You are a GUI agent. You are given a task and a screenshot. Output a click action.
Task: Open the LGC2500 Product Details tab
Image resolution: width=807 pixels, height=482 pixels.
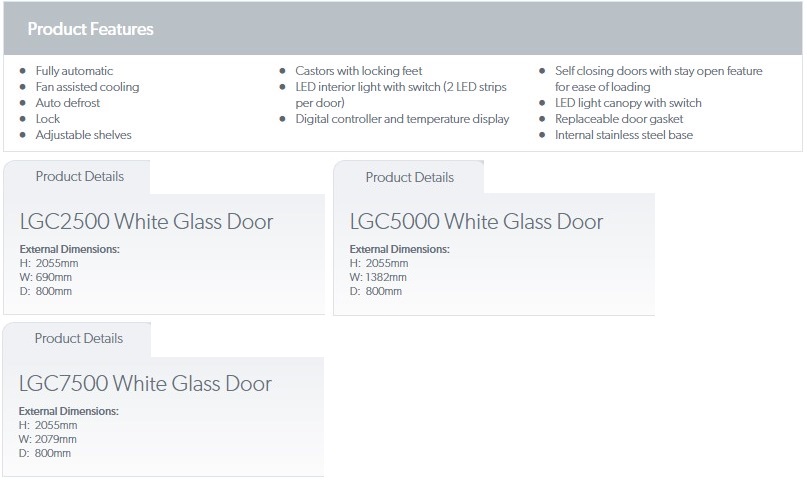tap(80, 176)
